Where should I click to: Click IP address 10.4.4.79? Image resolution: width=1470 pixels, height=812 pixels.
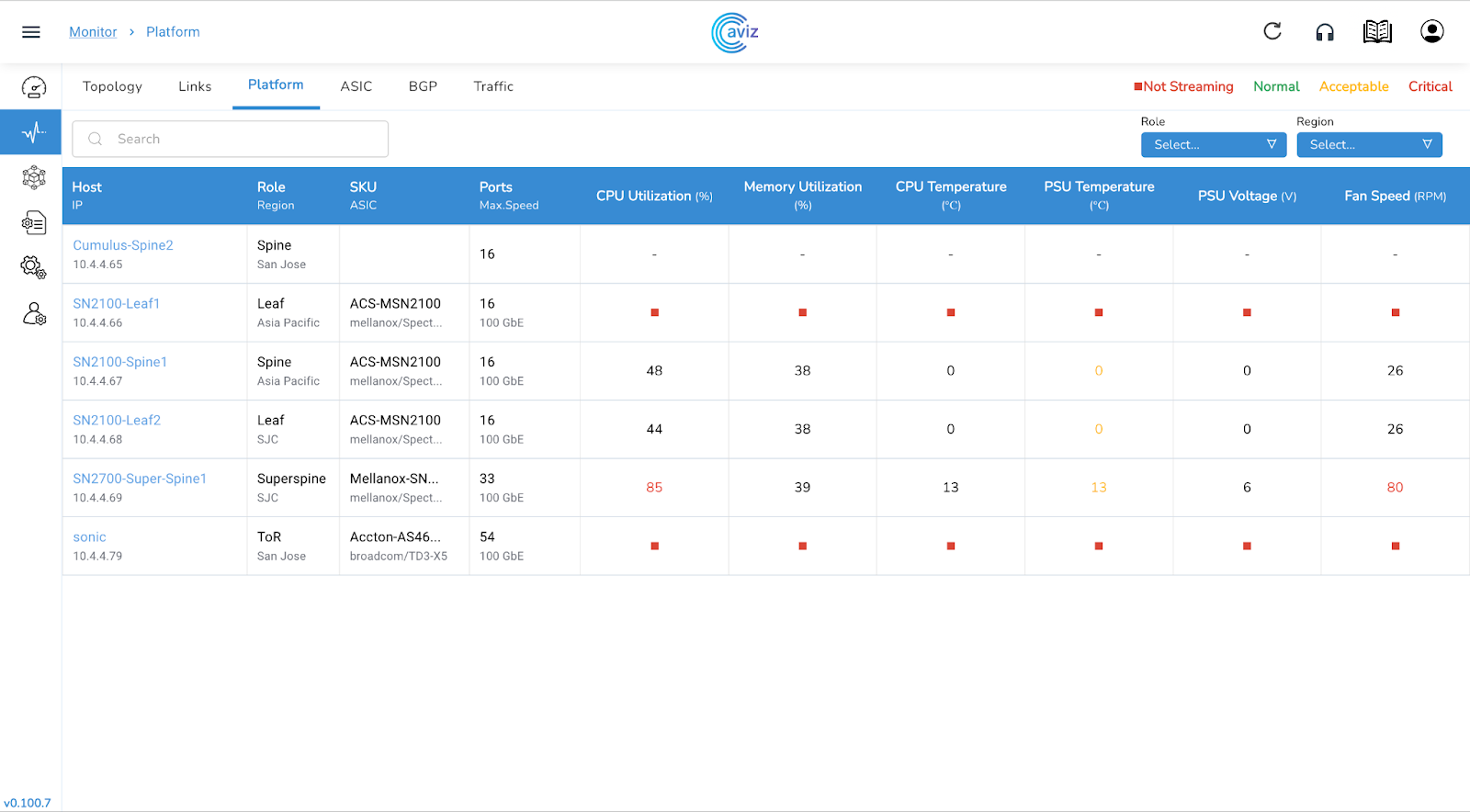(x=97, y=557)
